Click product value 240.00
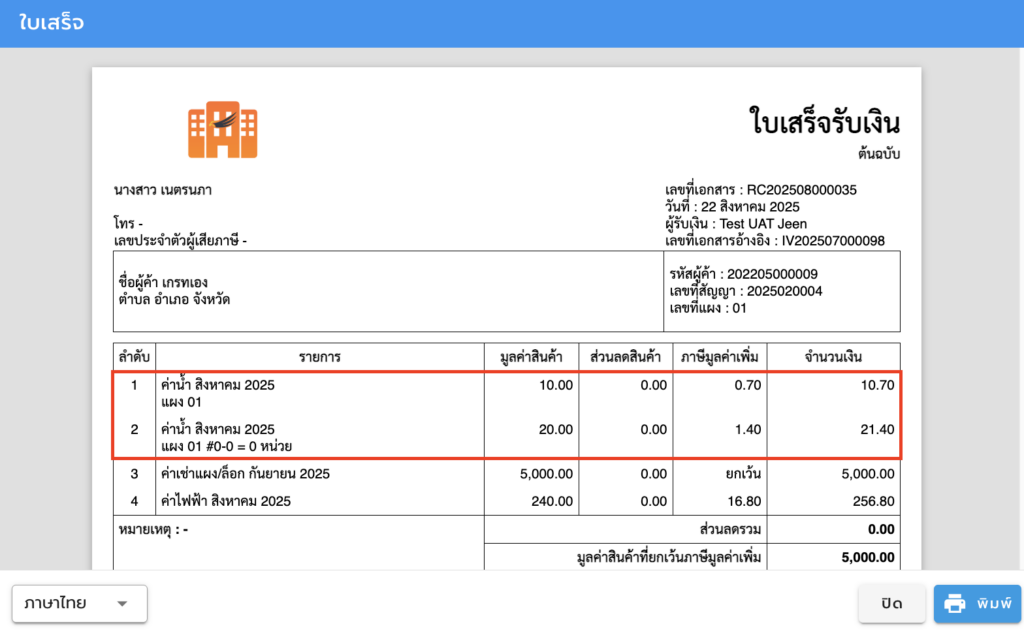 [x=552, y=502]
